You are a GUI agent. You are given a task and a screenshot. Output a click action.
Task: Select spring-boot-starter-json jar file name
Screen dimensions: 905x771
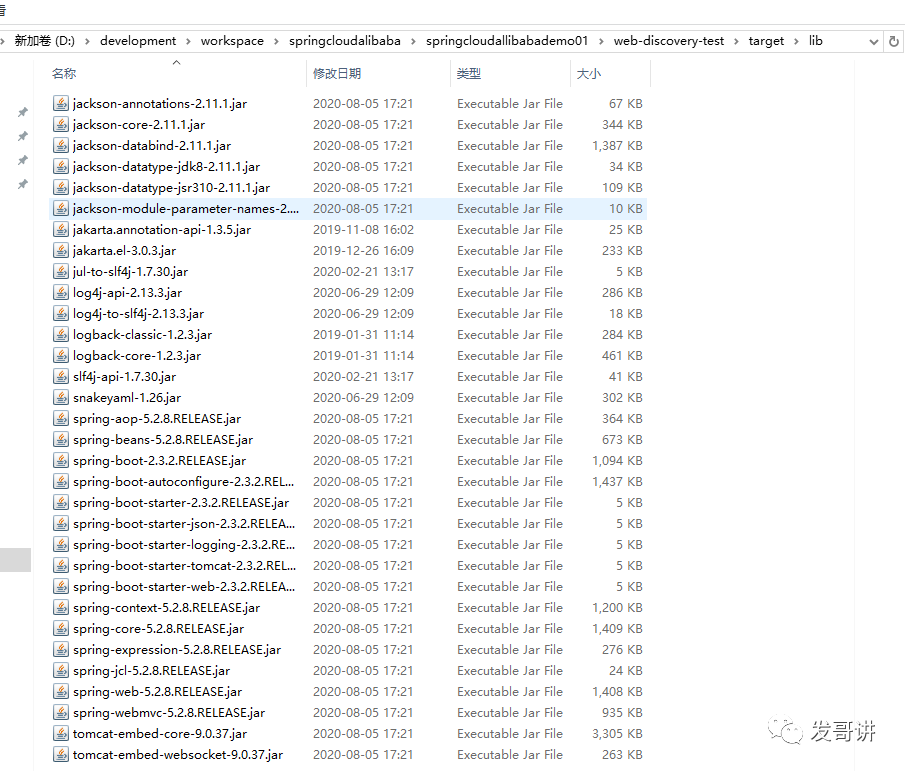coord(184,524)
